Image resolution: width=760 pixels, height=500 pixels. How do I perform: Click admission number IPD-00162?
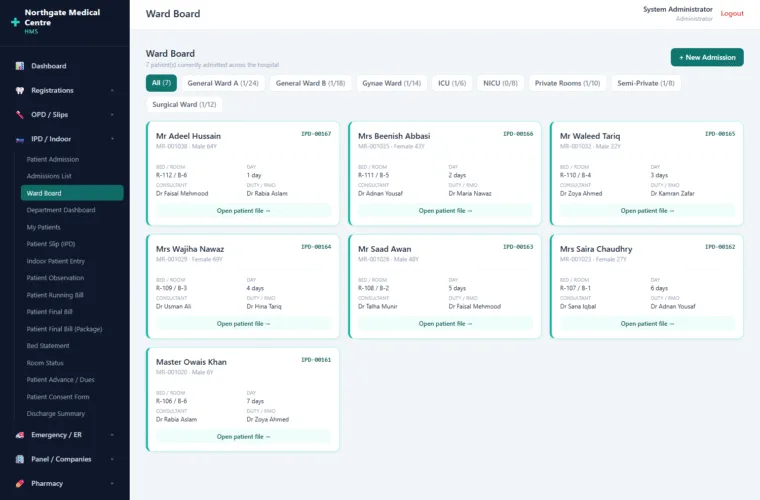[x=720, y=247]
